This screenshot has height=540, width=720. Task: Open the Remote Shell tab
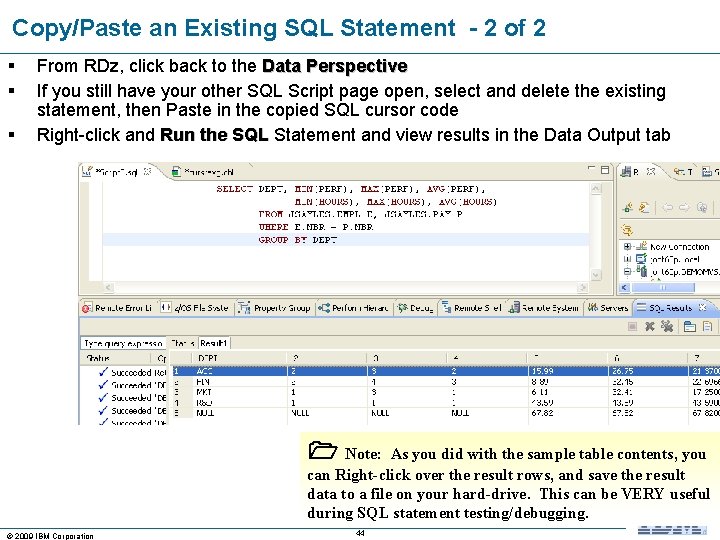coord(472,308)
